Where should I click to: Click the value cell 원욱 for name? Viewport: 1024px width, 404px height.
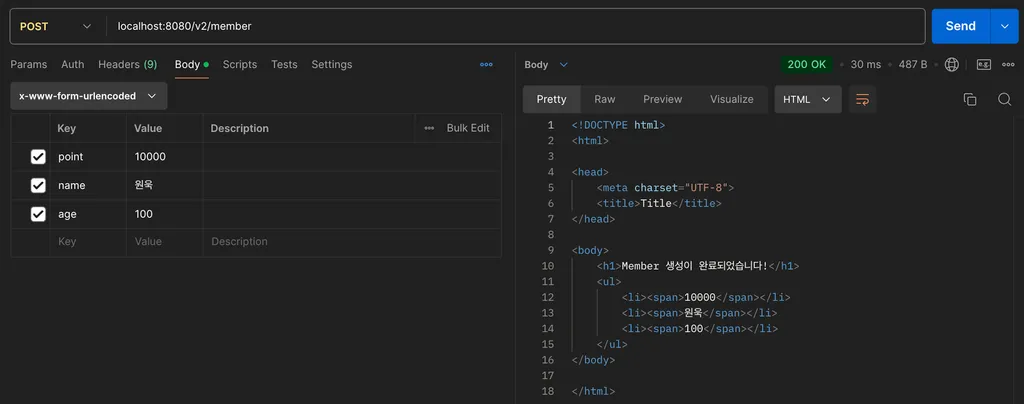pos(165,185)
